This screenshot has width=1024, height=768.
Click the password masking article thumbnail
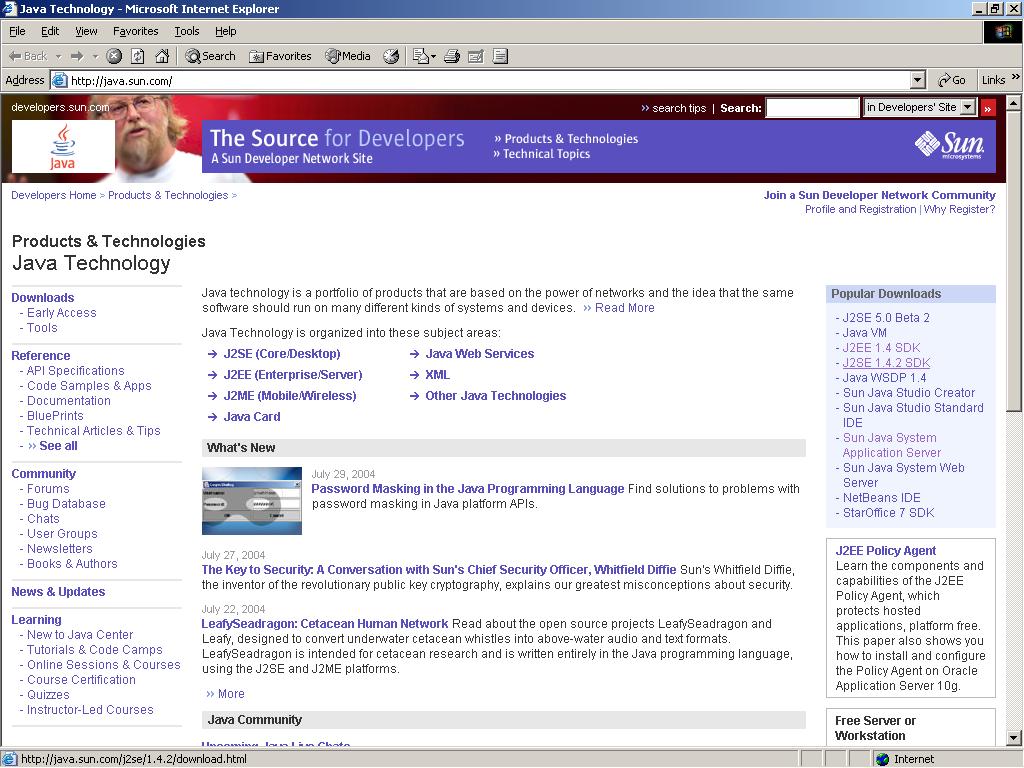coord(252,501)
